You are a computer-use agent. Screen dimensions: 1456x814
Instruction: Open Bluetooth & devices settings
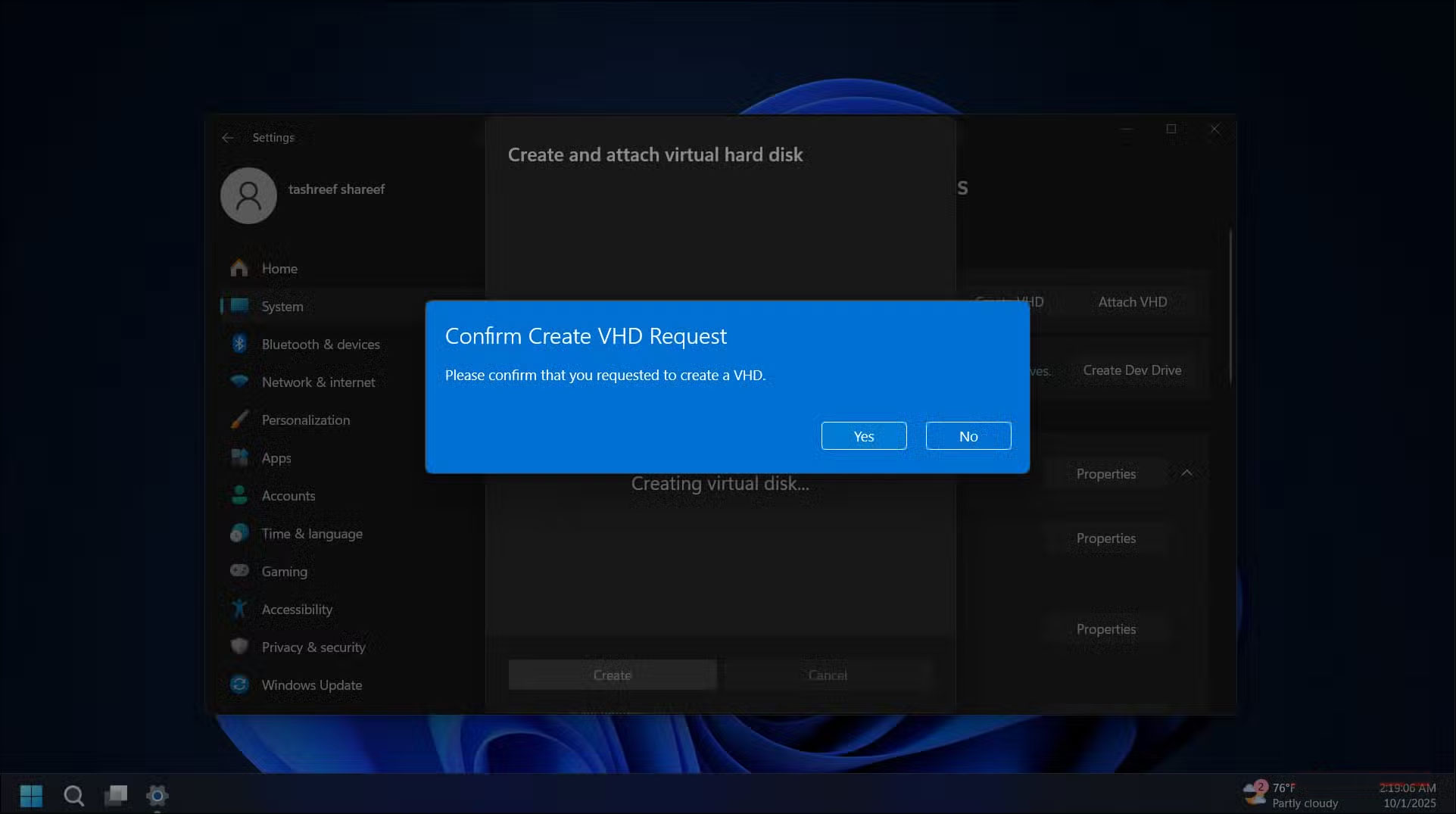pyautogui.click(x=320, y=344)
